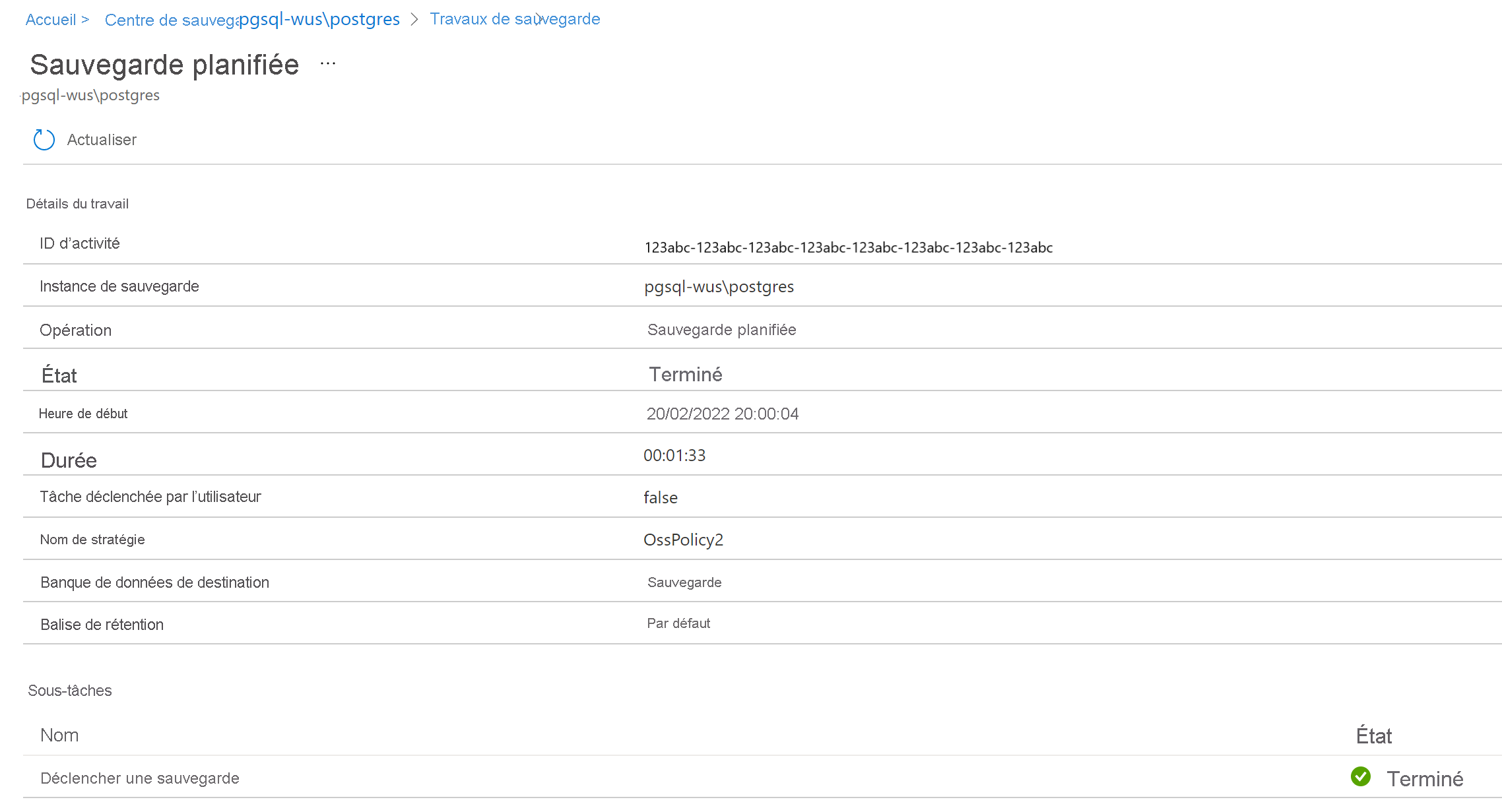Open the ellipsis more options menu
This screenshot has width=1502, height=812.
(328, 64)
